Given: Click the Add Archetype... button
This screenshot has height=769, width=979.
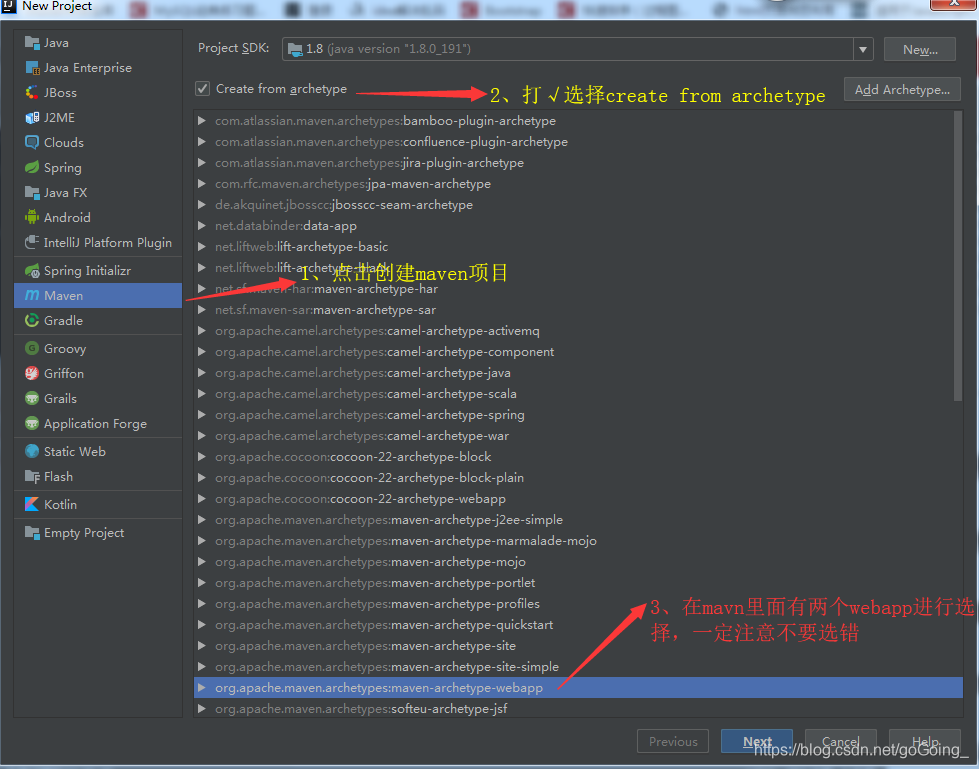Looking at the screenshot, I should point(902,89).
